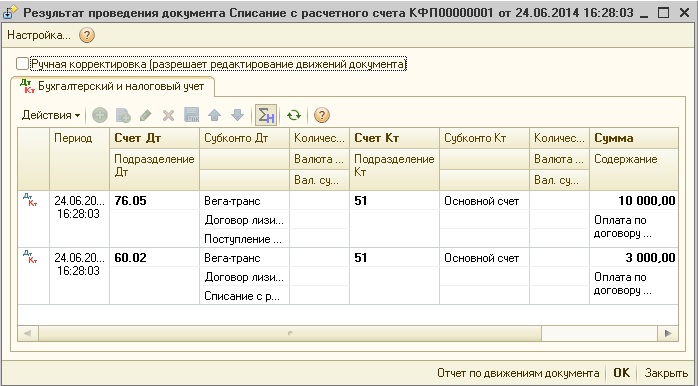The width and height of the screenshot is (698, 386).
Task: Select the amount cell 10 000,00
Action: [634, 201]
